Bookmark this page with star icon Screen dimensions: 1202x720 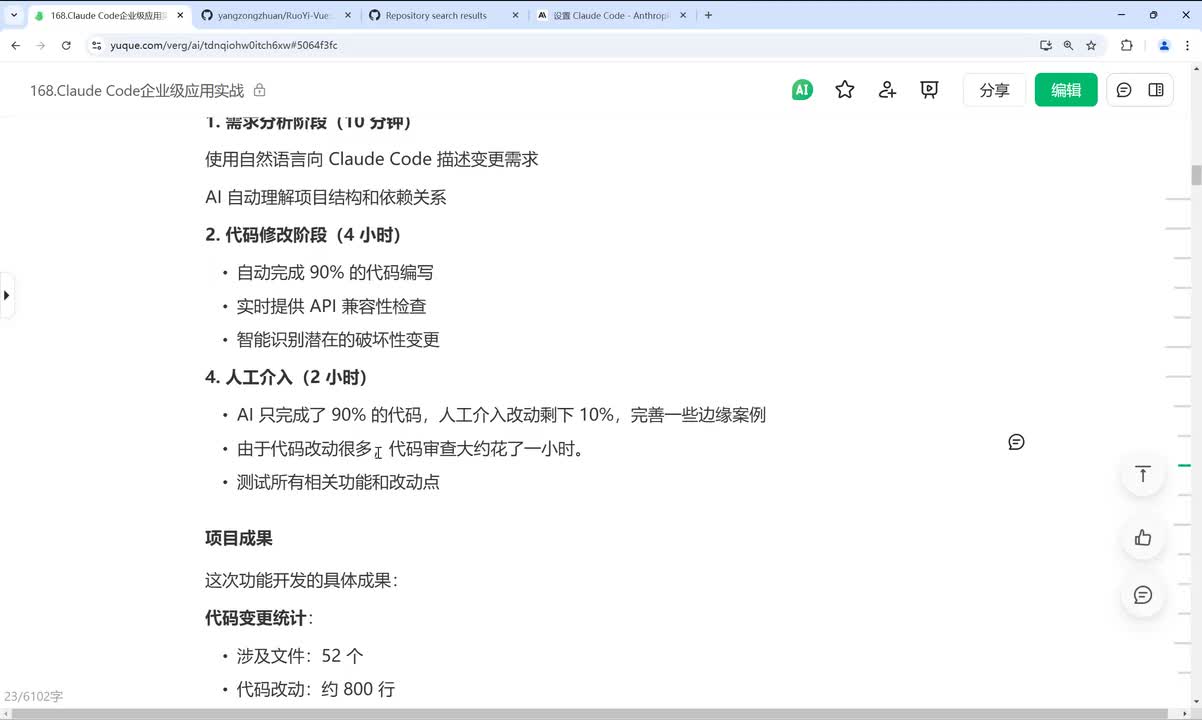tap(1091, 45)
